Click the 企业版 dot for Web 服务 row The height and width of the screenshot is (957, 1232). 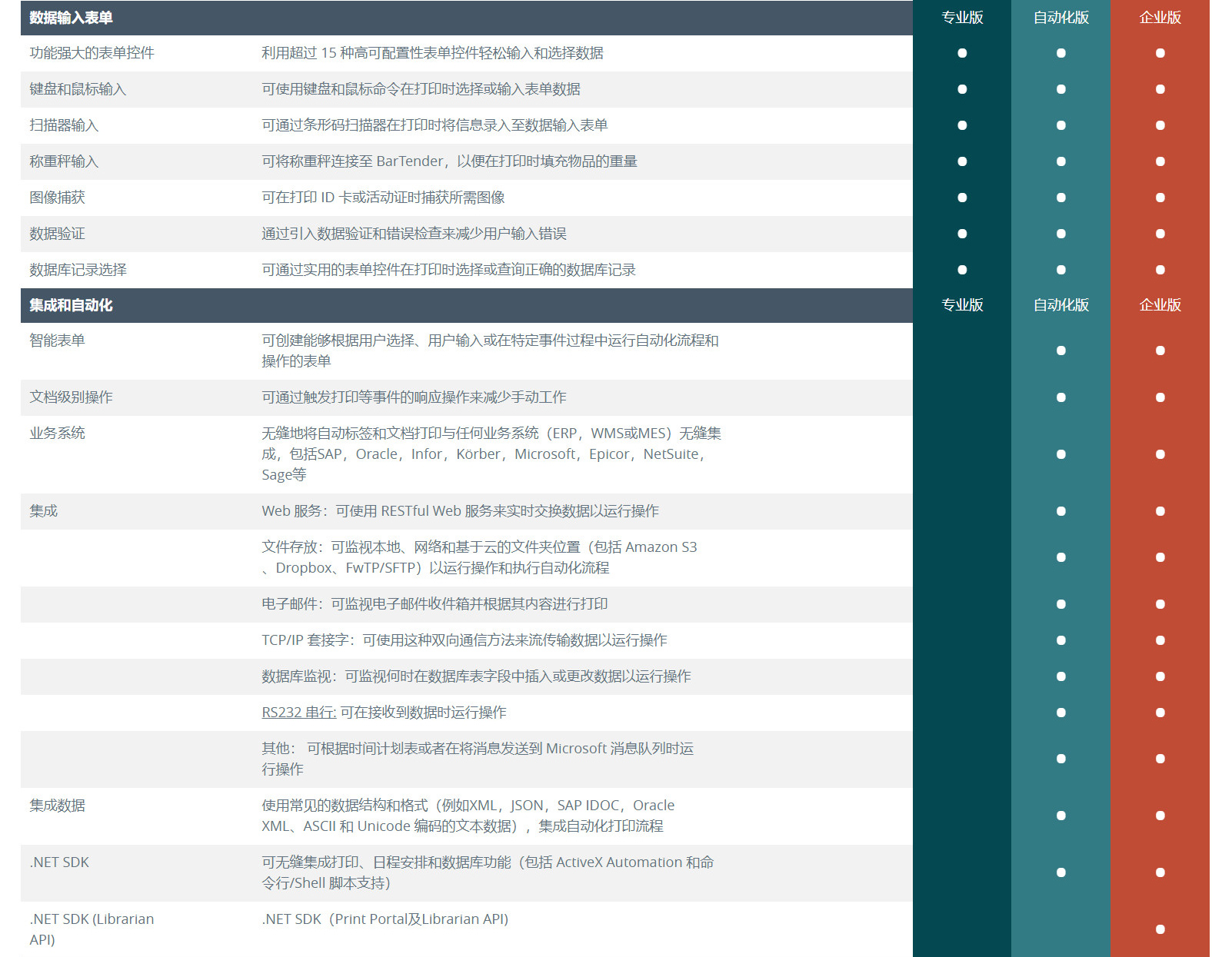[x=1160, y=511]
